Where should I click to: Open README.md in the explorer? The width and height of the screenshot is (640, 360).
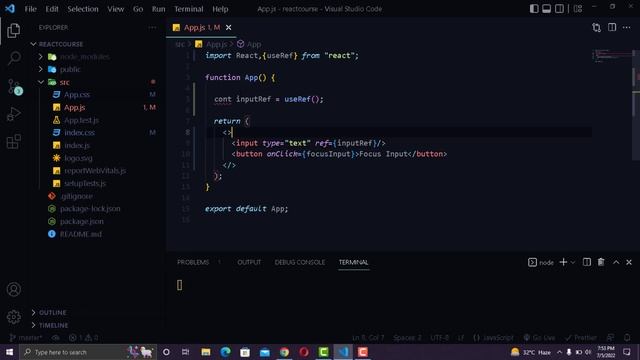[x=80, y=234]
